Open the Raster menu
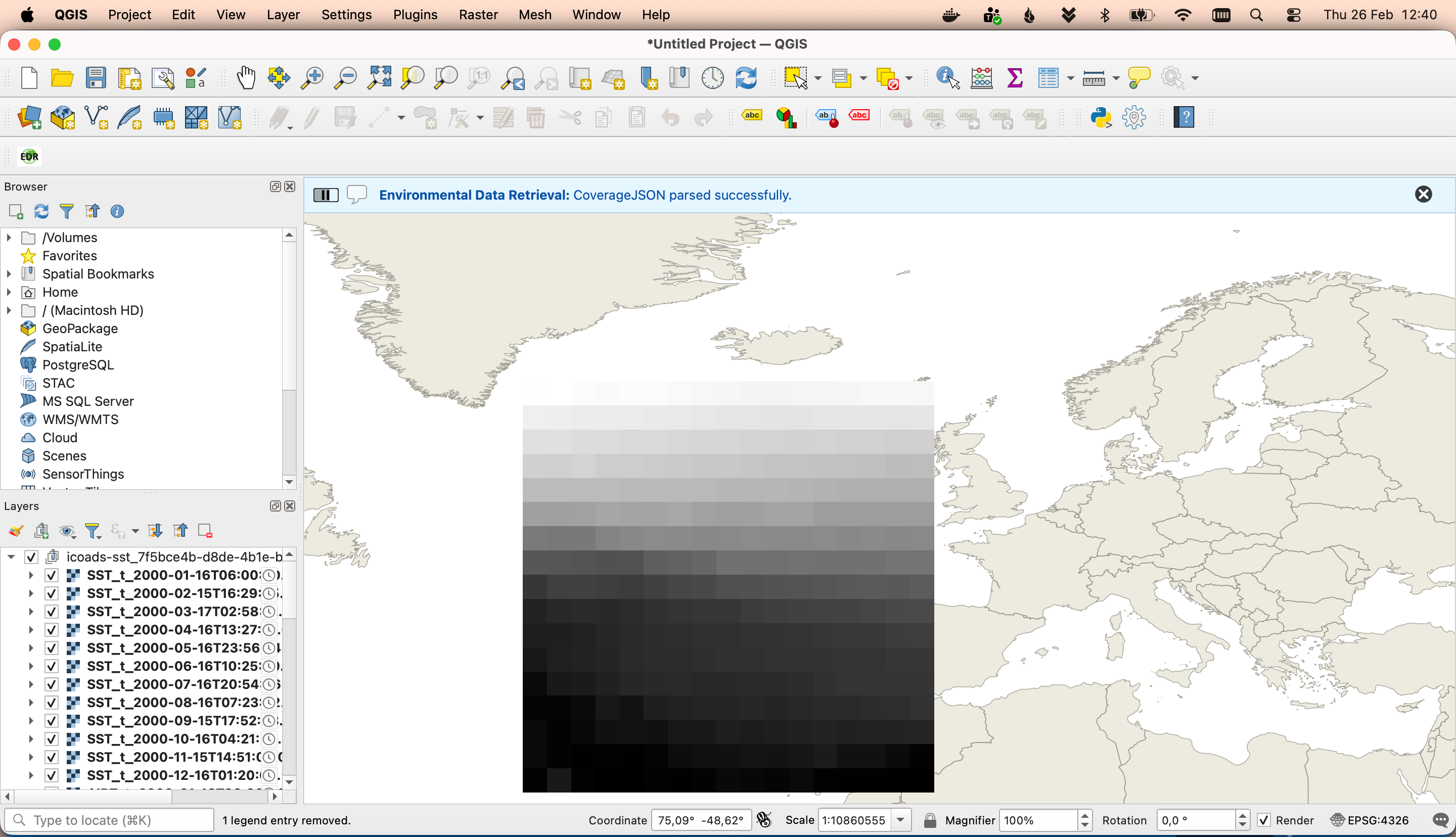The width and height of the screenshot is (1456, 837). tap(478, 15)
